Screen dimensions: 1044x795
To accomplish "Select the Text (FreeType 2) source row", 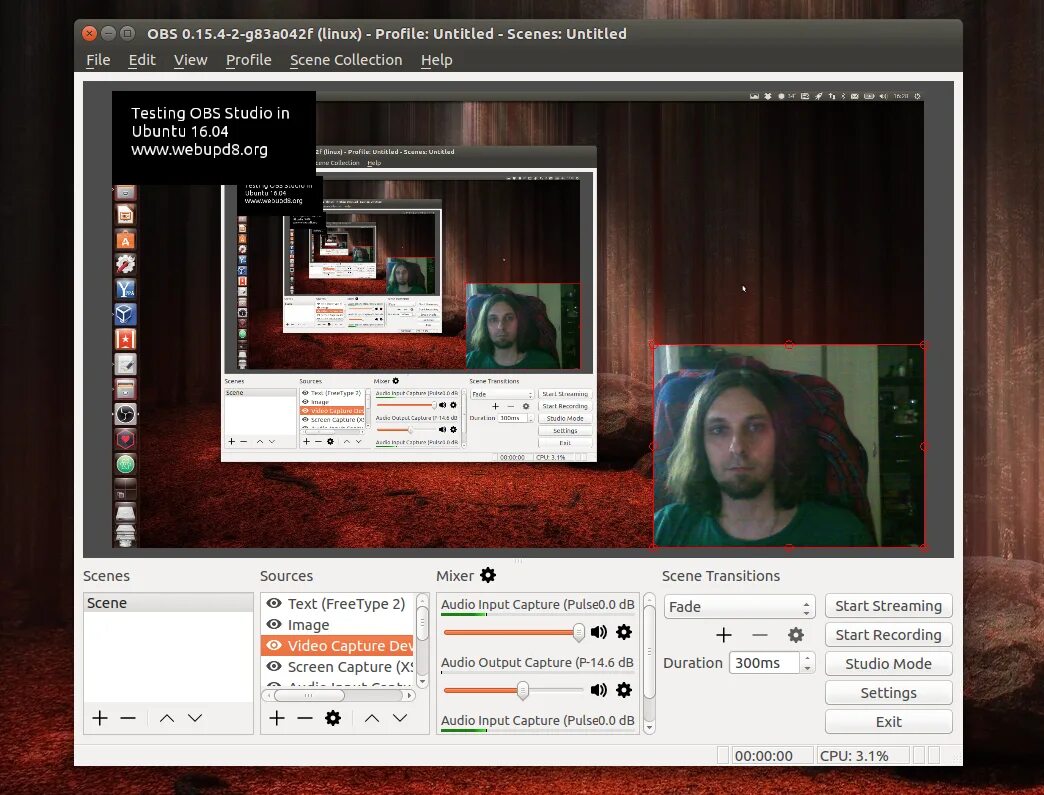I will click(x=338, y=603).
